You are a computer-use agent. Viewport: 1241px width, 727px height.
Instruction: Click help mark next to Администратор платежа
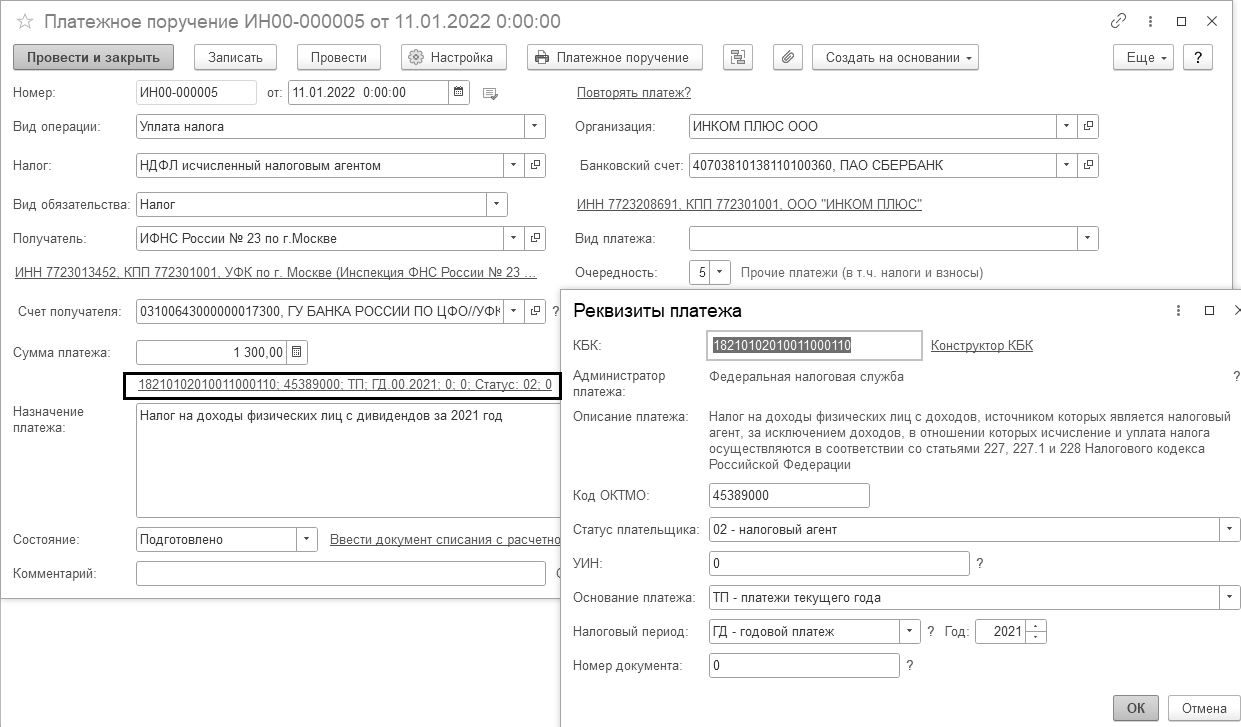pyautogui.click(x=1236, y=377)
